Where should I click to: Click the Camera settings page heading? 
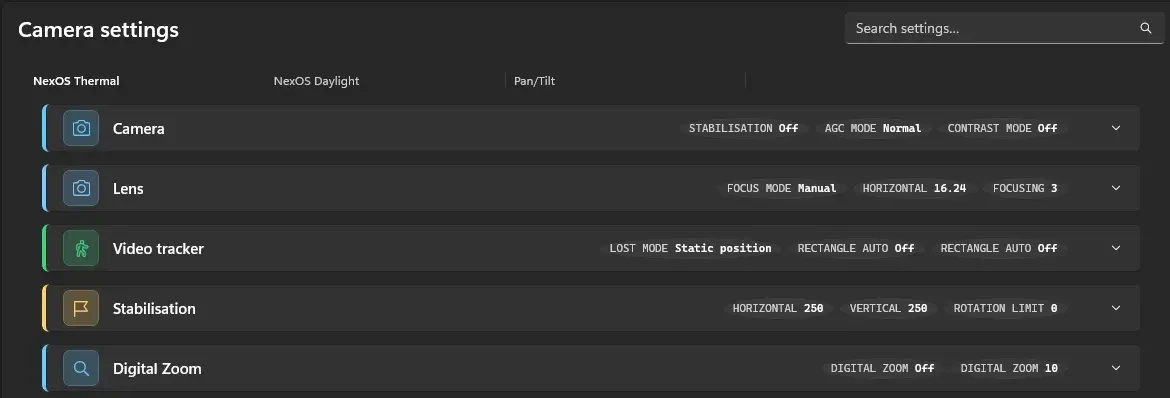click(98, 30)
